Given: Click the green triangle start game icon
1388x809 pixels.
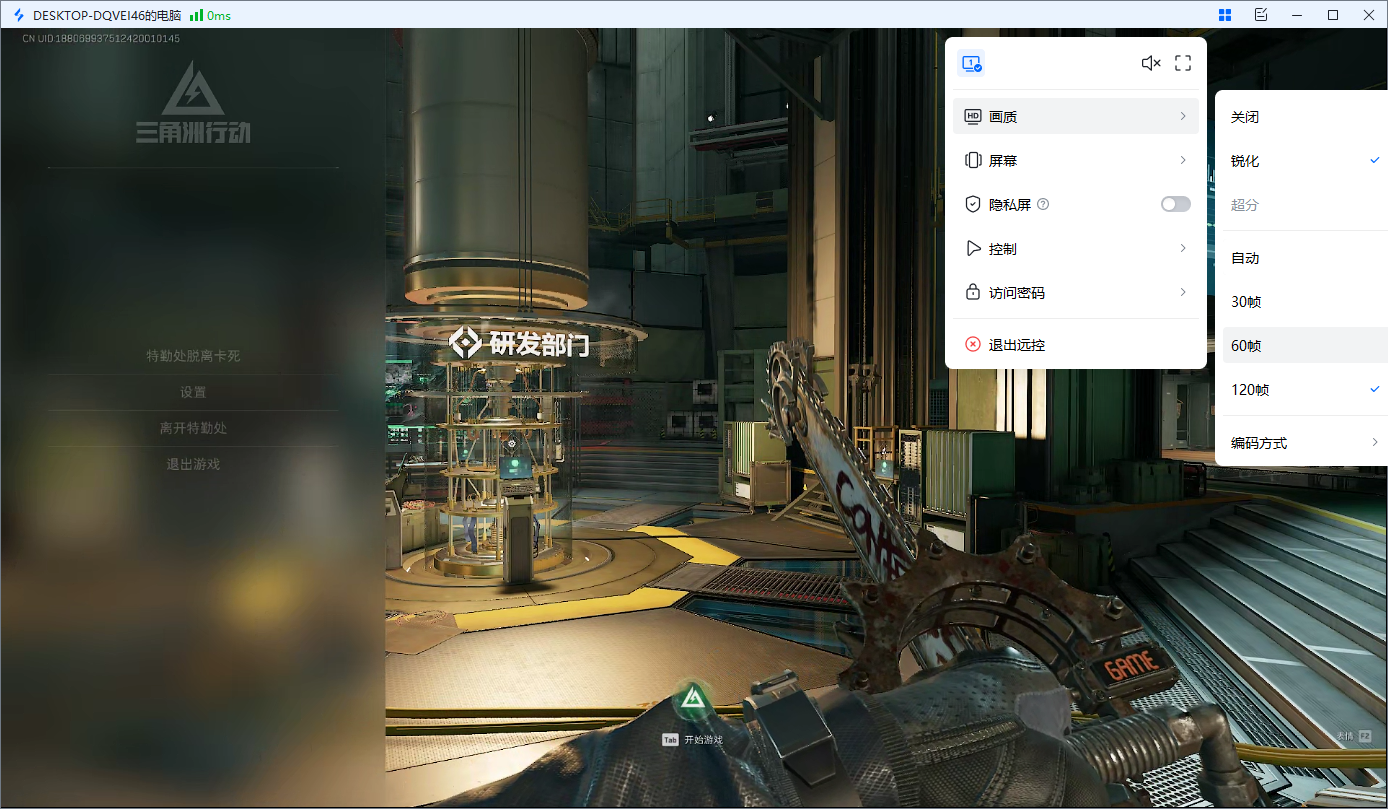Looking at the screenshot, I should pos(691,701).
